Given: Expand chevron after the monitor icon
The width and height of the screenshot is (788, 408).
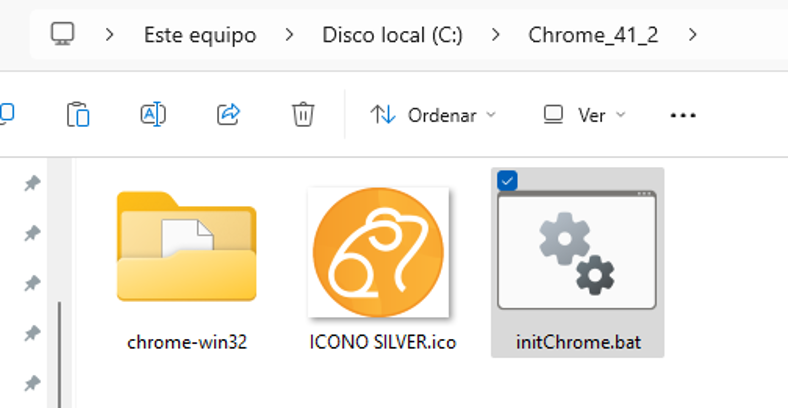Looking at the screenshot, I should [x=109, y=35].
